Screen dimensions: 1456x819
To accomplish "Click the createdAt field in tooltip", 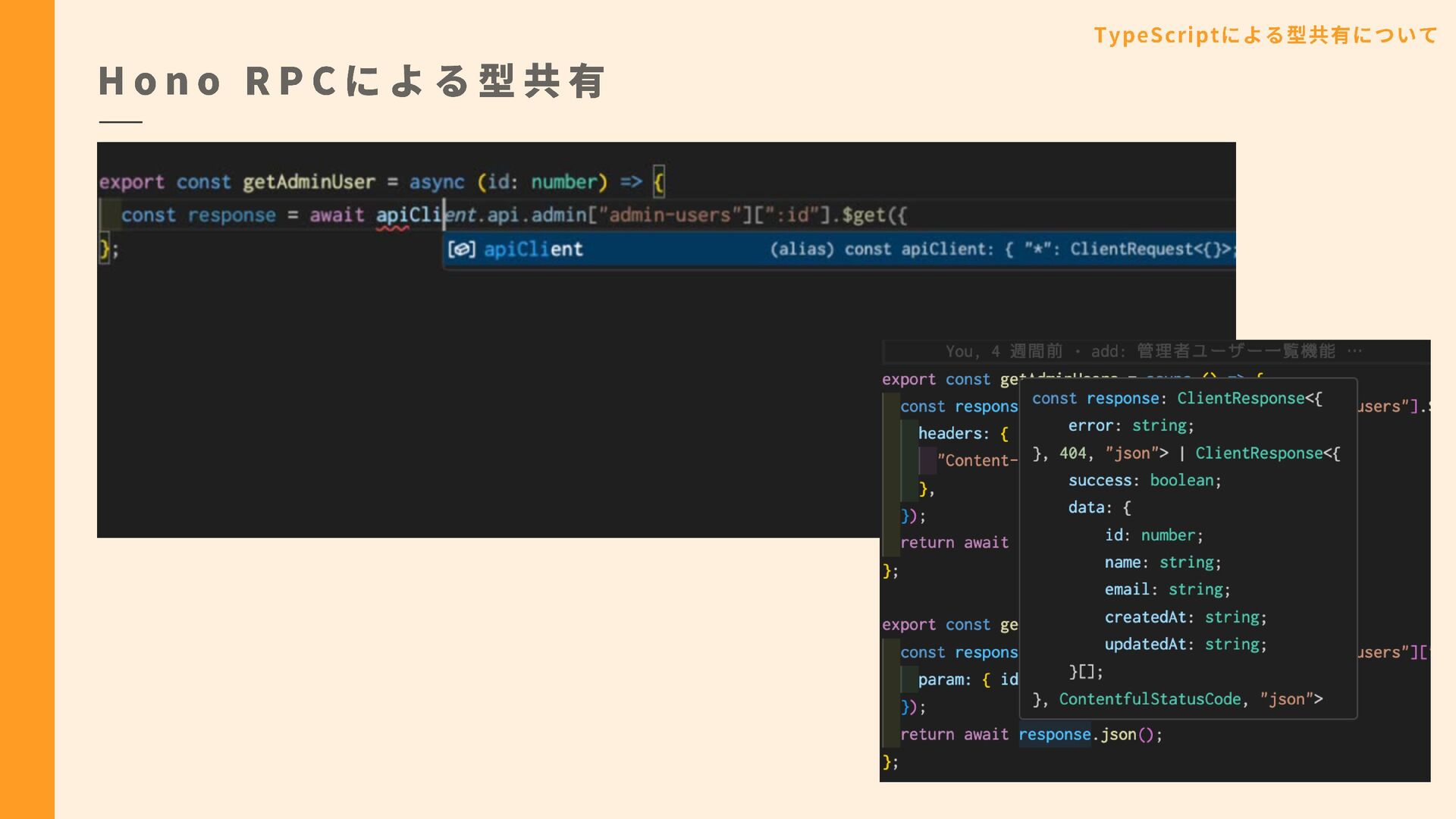I will pos(1144,617).
